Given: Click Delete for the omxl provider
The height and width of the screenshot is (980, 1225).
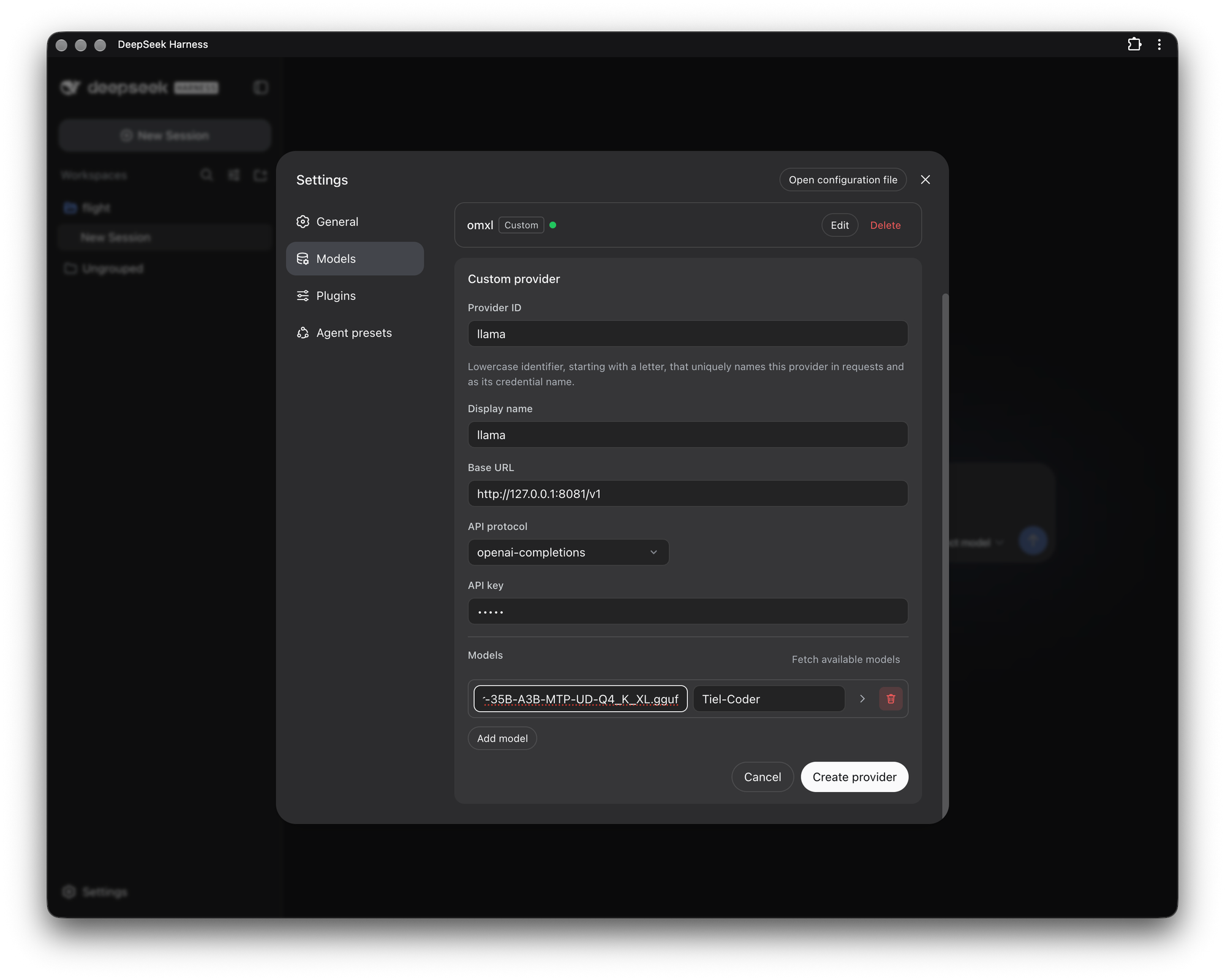Looking at the screenshot, I should click(x=885, y=225).
